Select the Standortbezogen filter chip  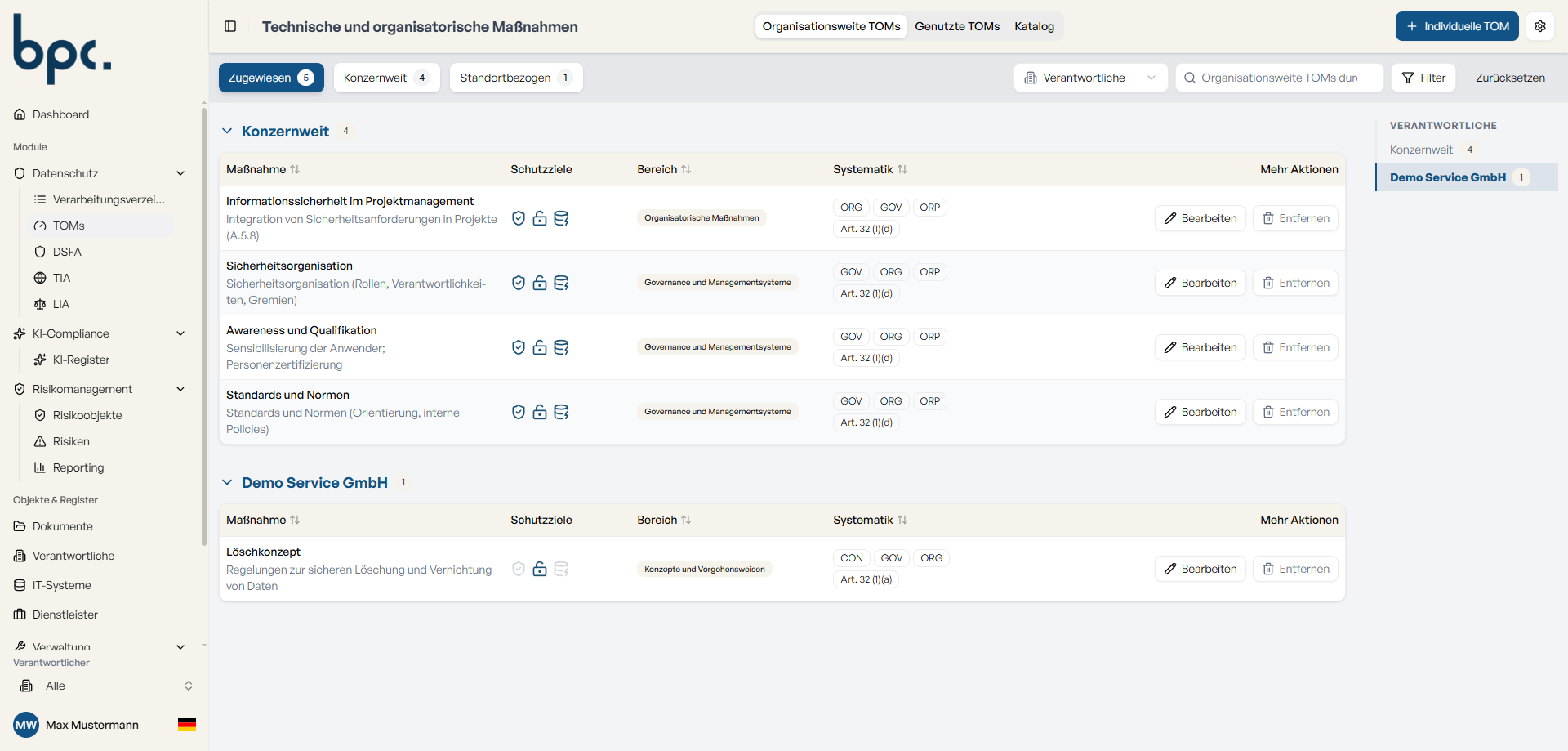(516, 78)
